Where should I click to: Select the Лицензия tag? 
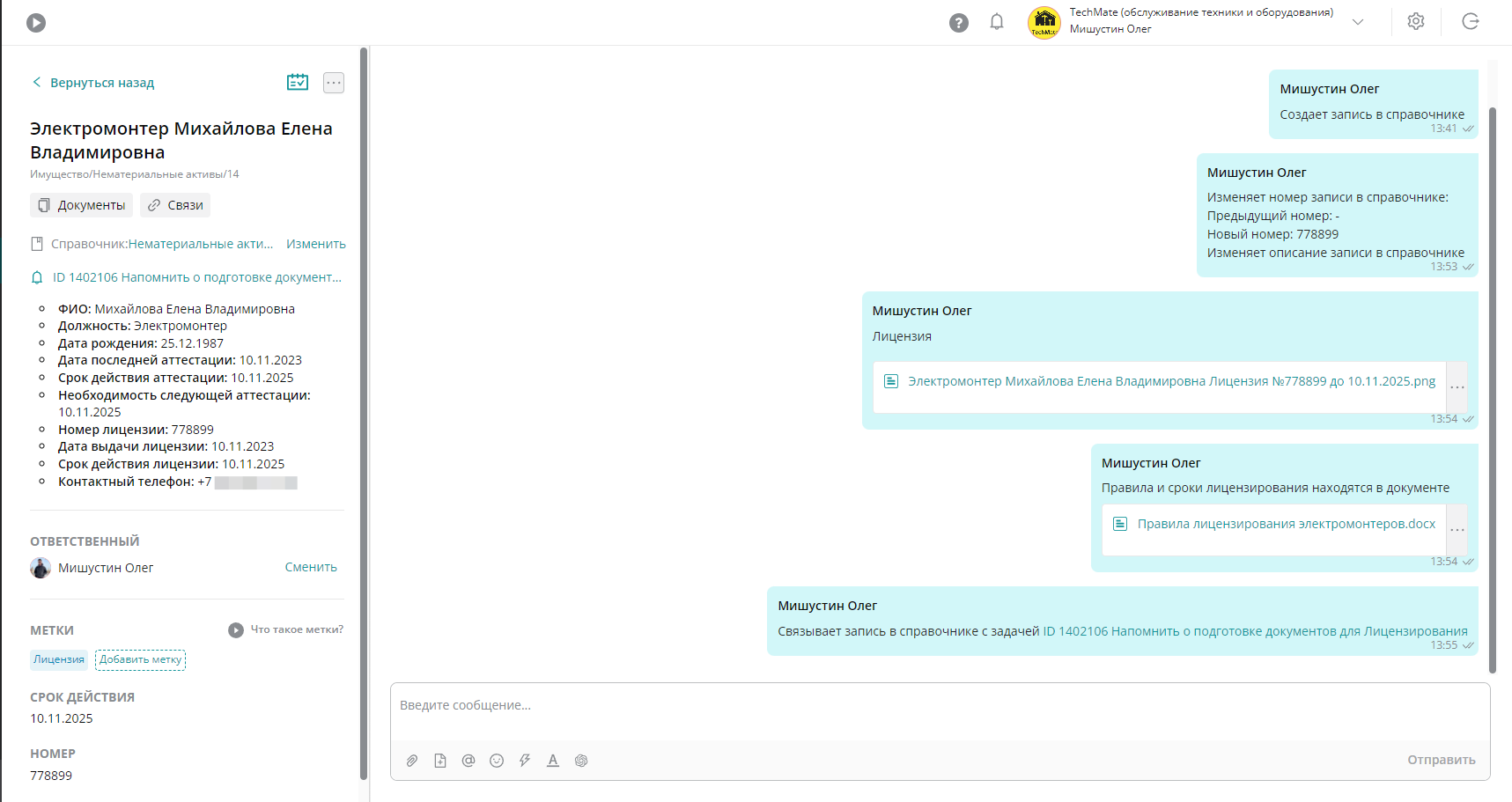(x=59, y=659)
